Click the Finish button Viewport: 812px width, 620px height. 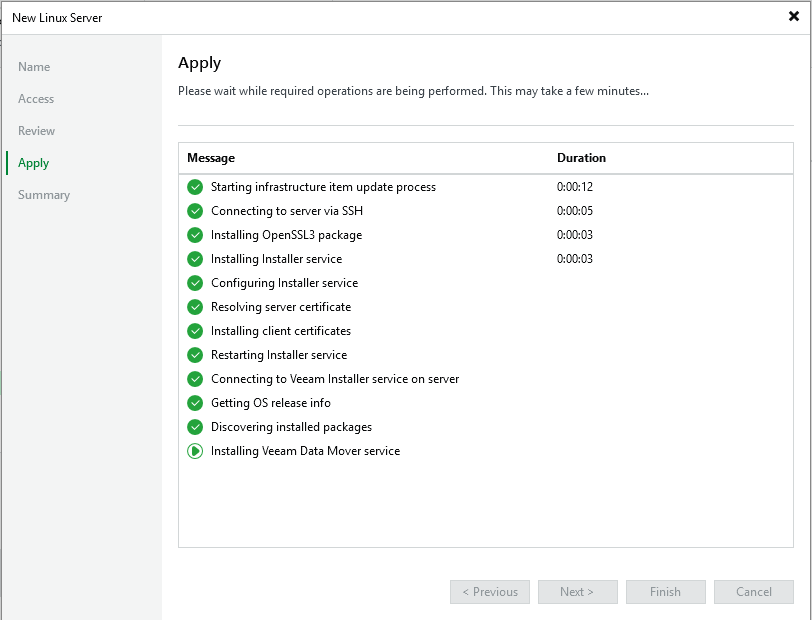tap(665, 592)
